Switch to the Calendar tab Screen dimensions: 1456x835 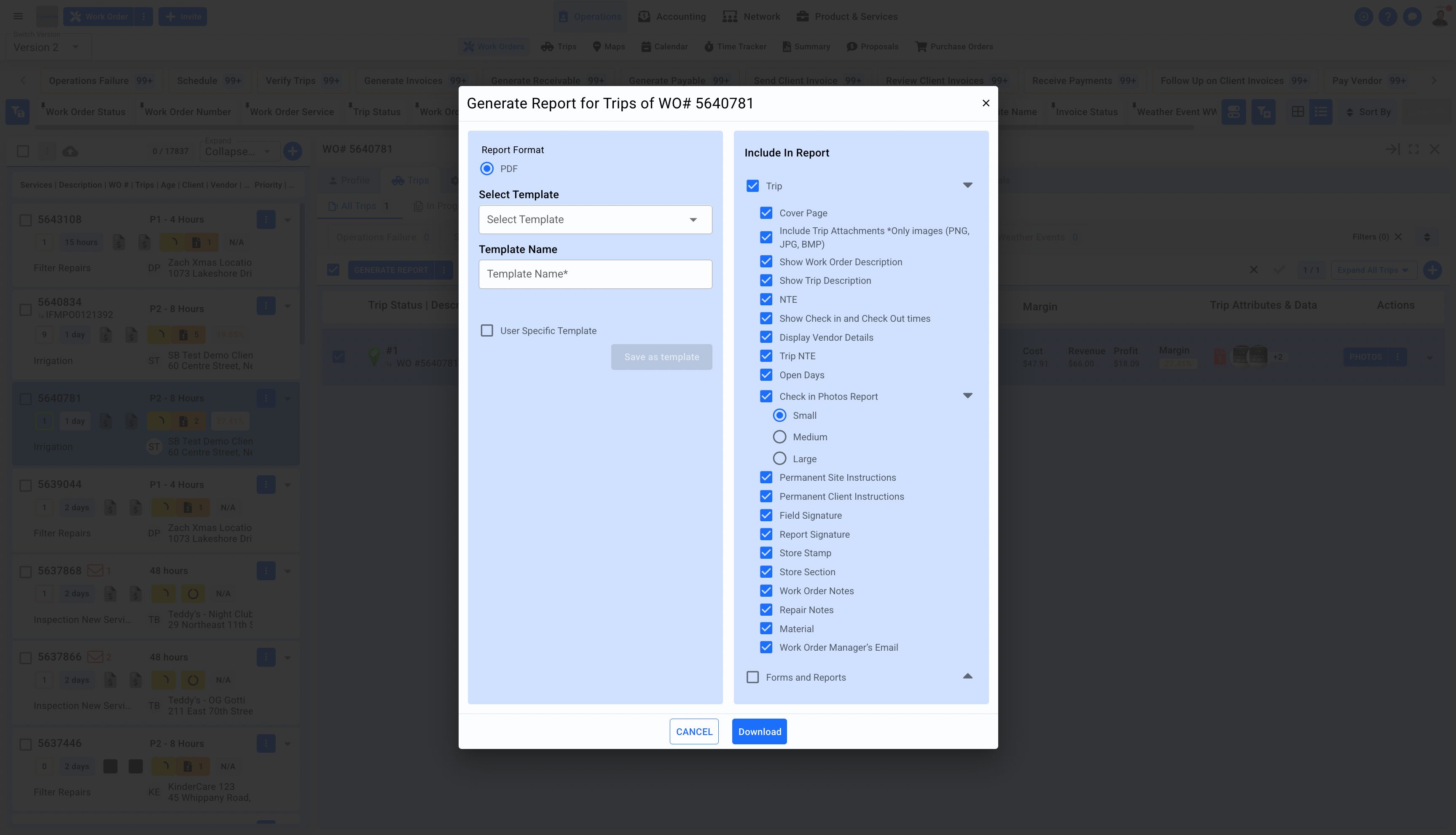click(x=664, y=46)
